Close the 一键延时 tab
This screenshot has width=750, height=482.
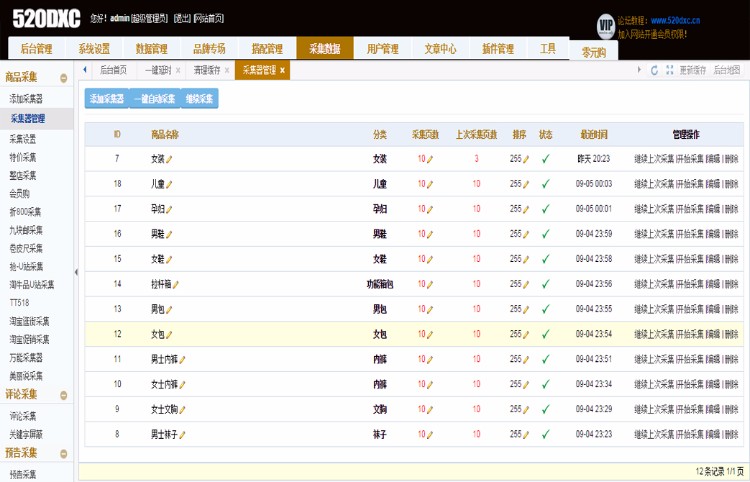coord(178,71)
